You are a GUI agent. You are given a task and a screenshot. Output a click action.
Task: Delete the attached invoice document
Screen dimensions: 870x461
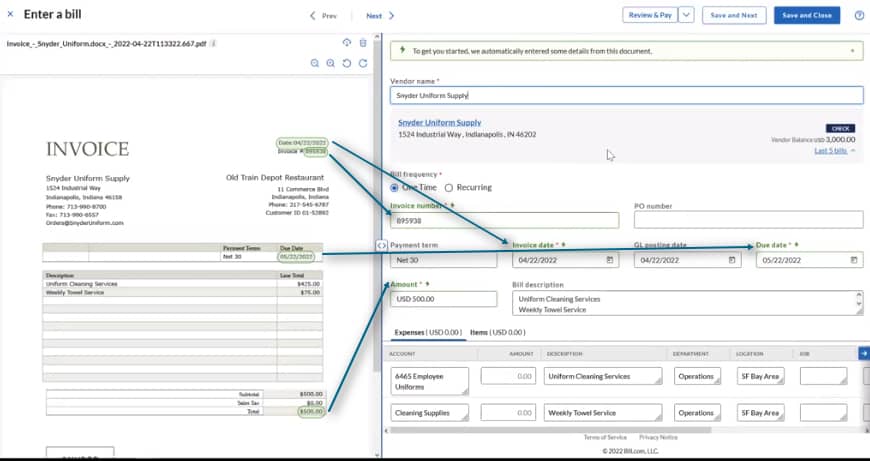click(x=363, y=43)
